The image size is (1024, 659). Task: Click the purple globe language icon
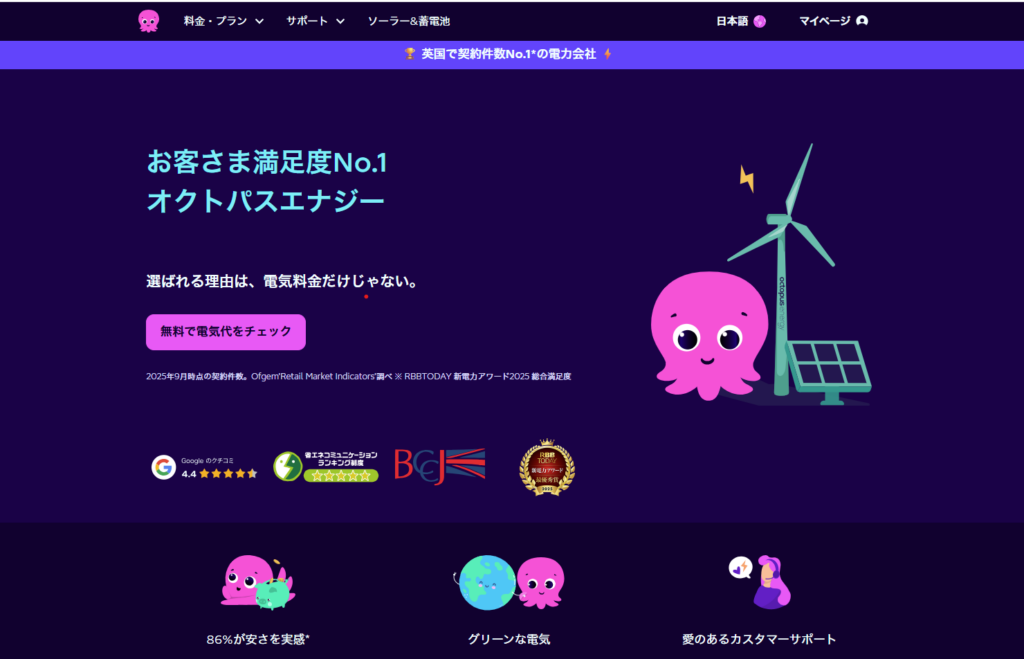[760, 22]
